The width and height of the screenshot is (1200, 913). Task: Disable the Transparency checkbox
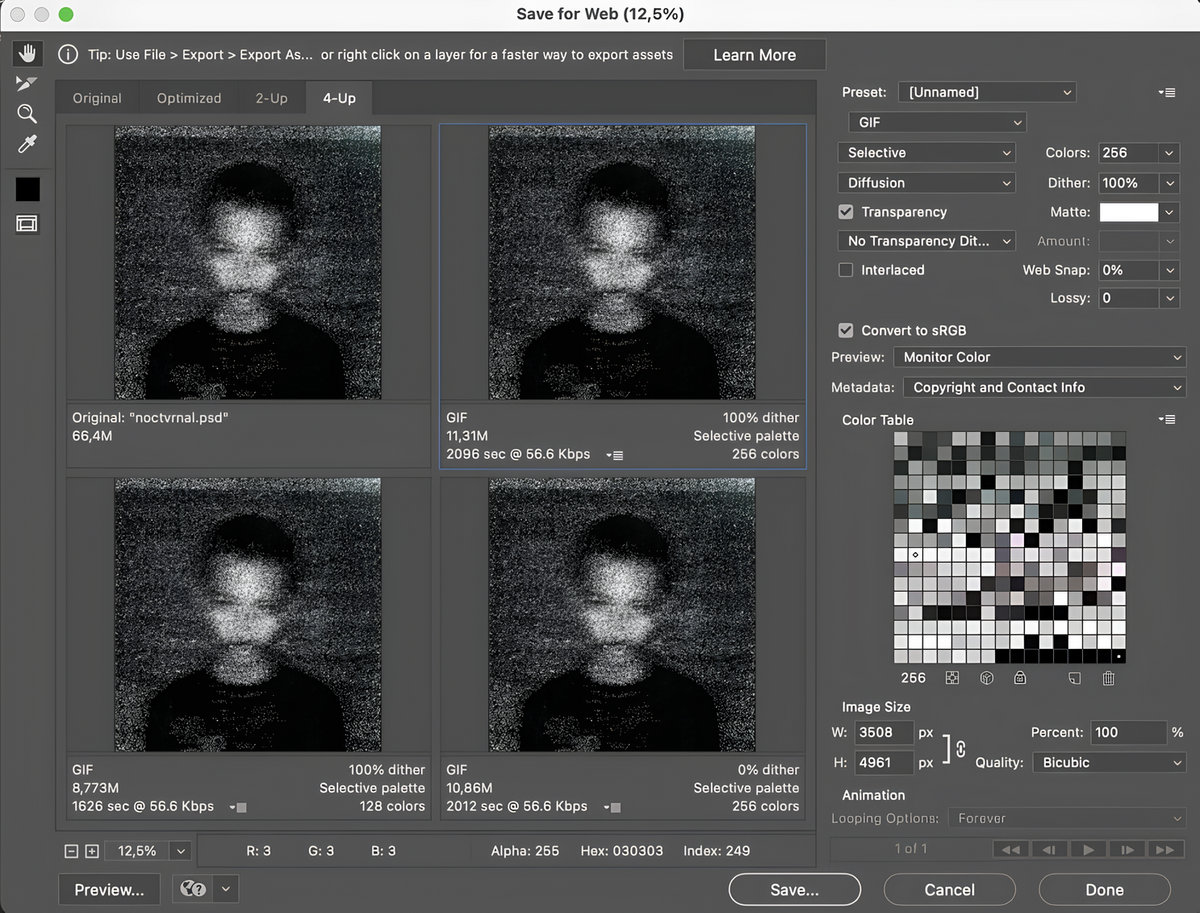coord(846,212)
